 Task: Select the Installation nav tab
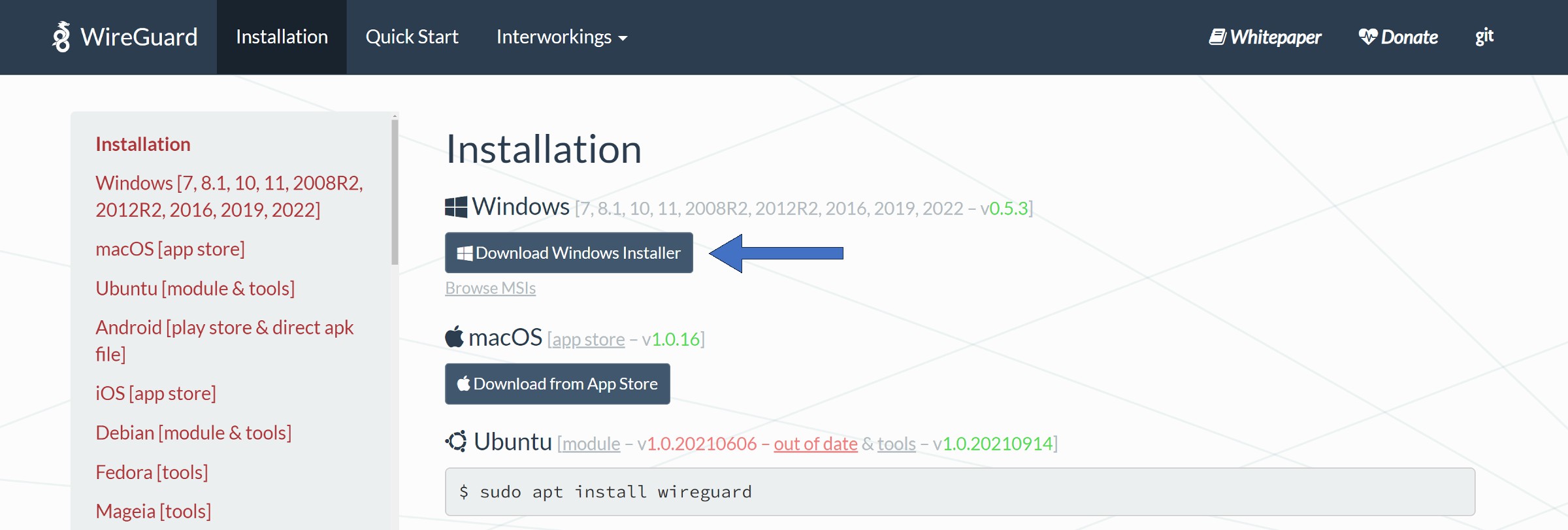click(x=282, y=37)
